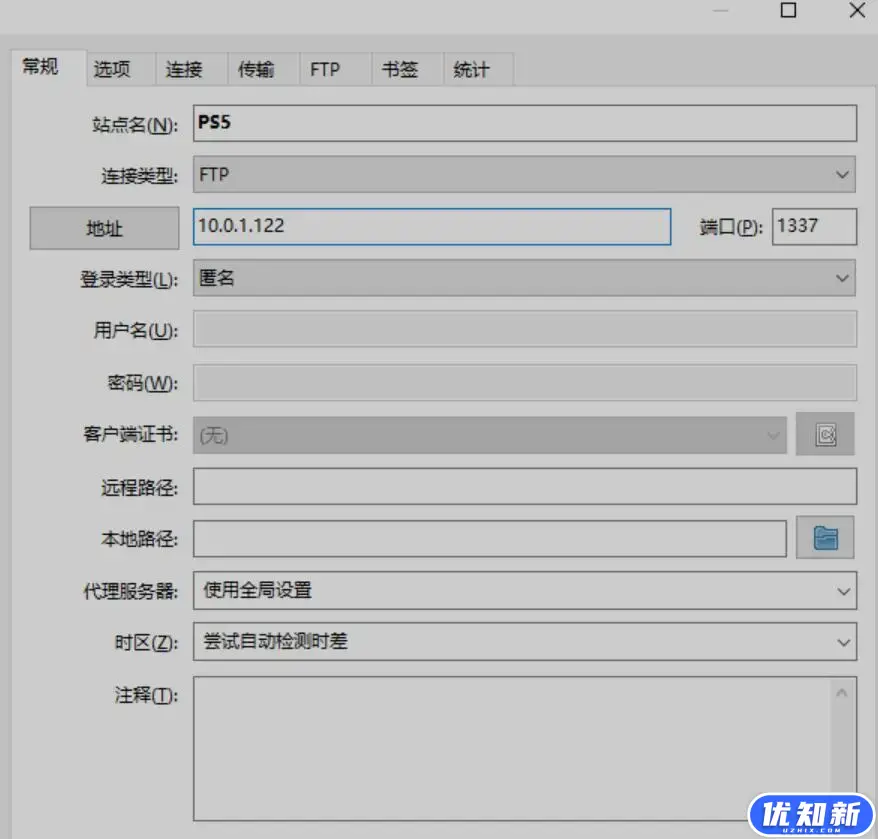Click the address field showing 10.0.1.122
Viewport: 878px width, 839px height.
[430, 226]
